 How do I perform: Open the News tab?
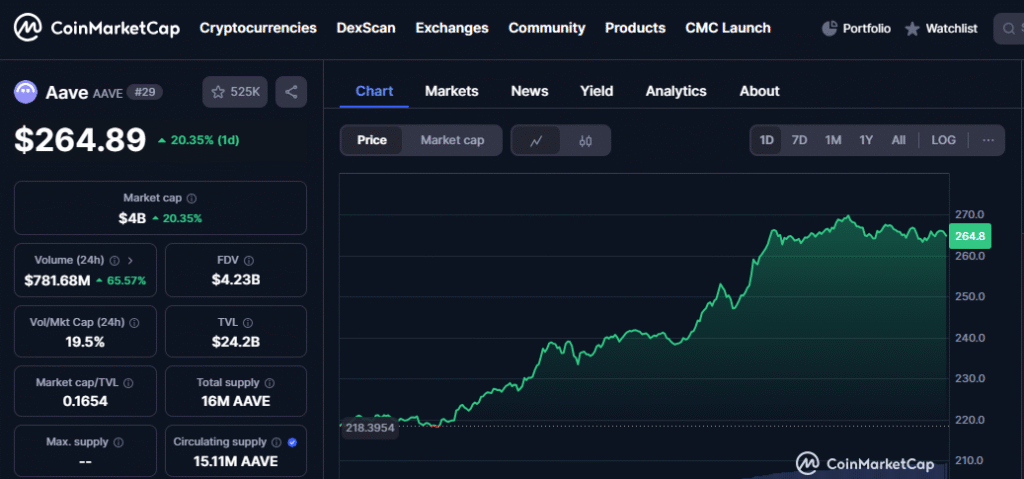pyautogui.click(x=530, y=91)
